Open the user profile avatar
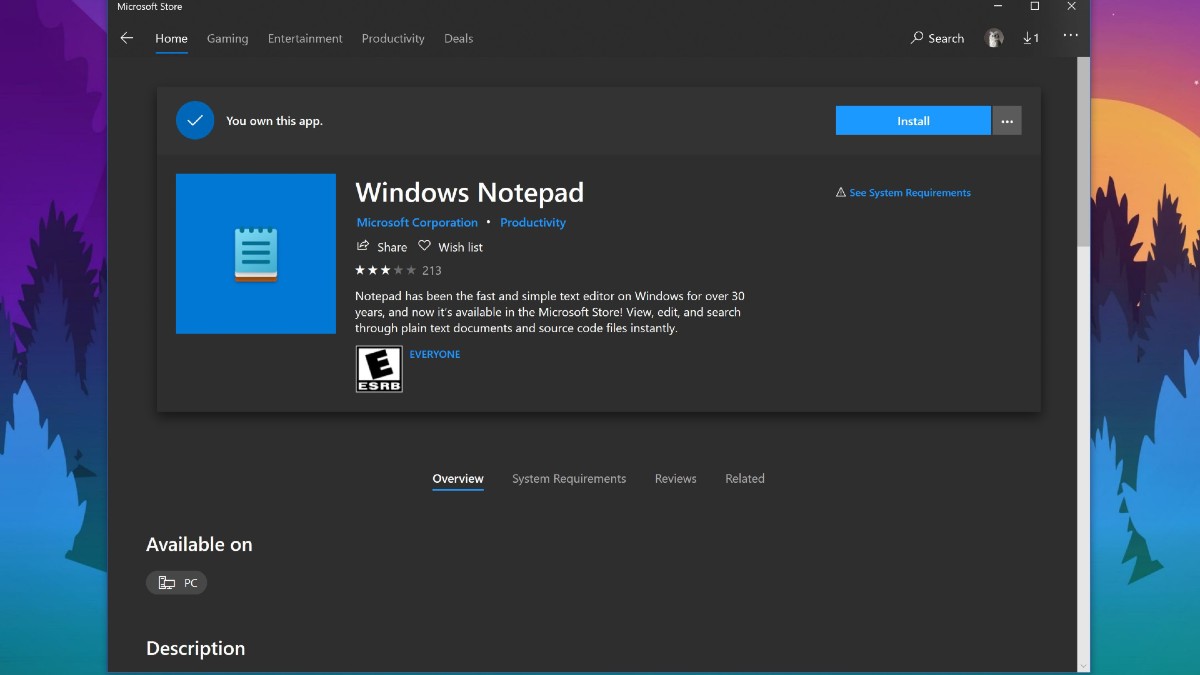Image resolution: width=1200 pixels, height=675 pixels. [x=994, y=38]
